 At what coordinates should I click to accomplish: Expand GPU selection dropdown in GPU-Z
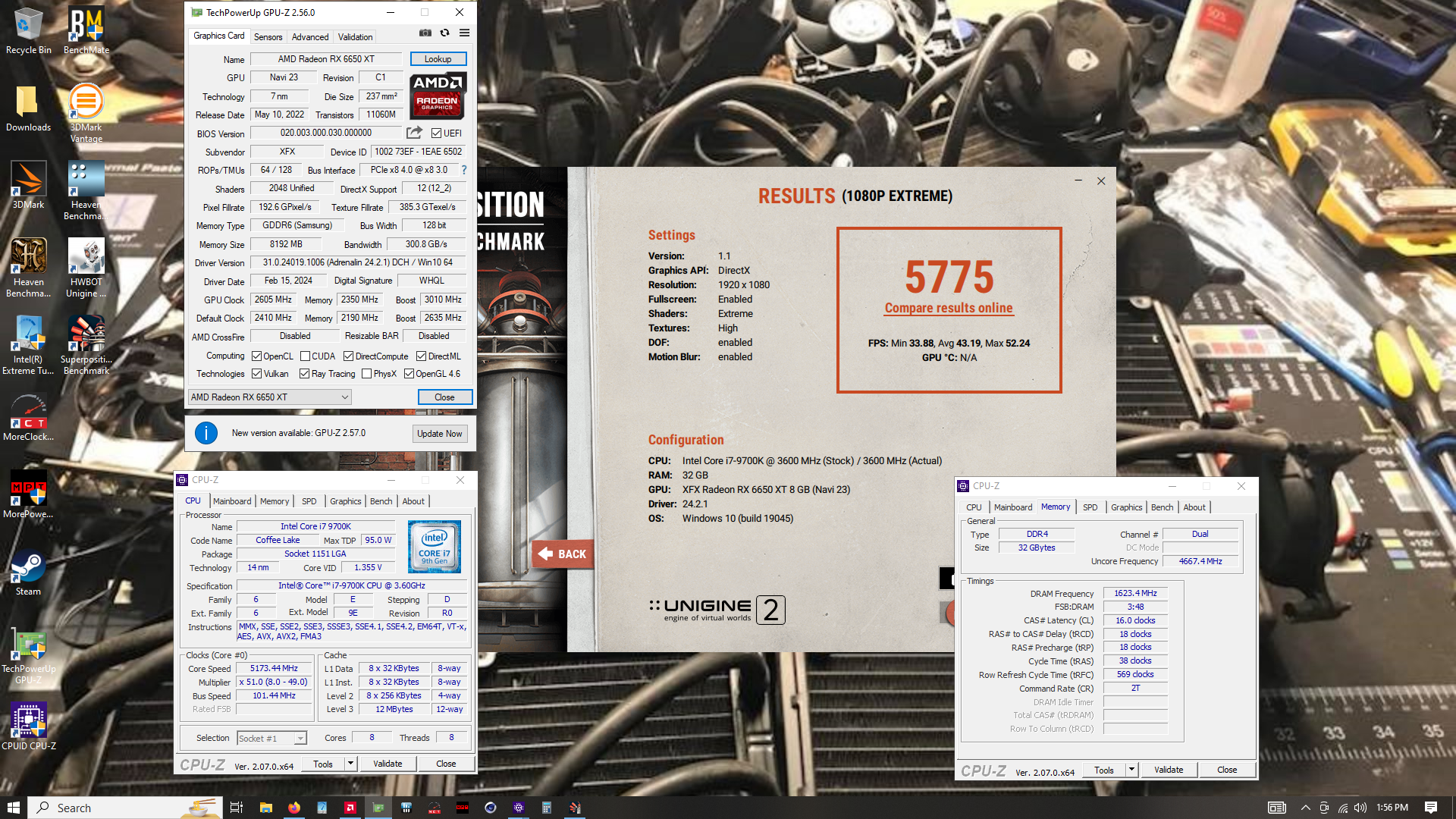click(x=269, y=397)
